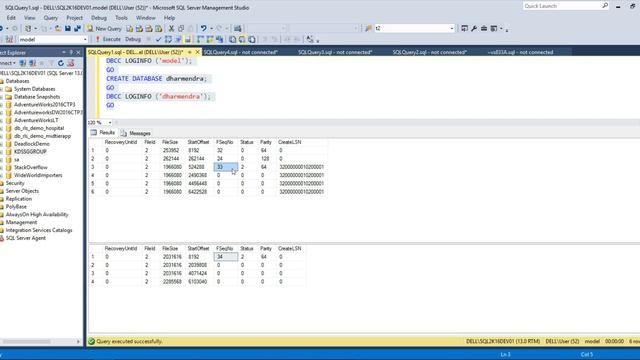Open the Undo history dropdown arrow
Viewport: 640px width, 360px height.
click(x=211, y=29)
